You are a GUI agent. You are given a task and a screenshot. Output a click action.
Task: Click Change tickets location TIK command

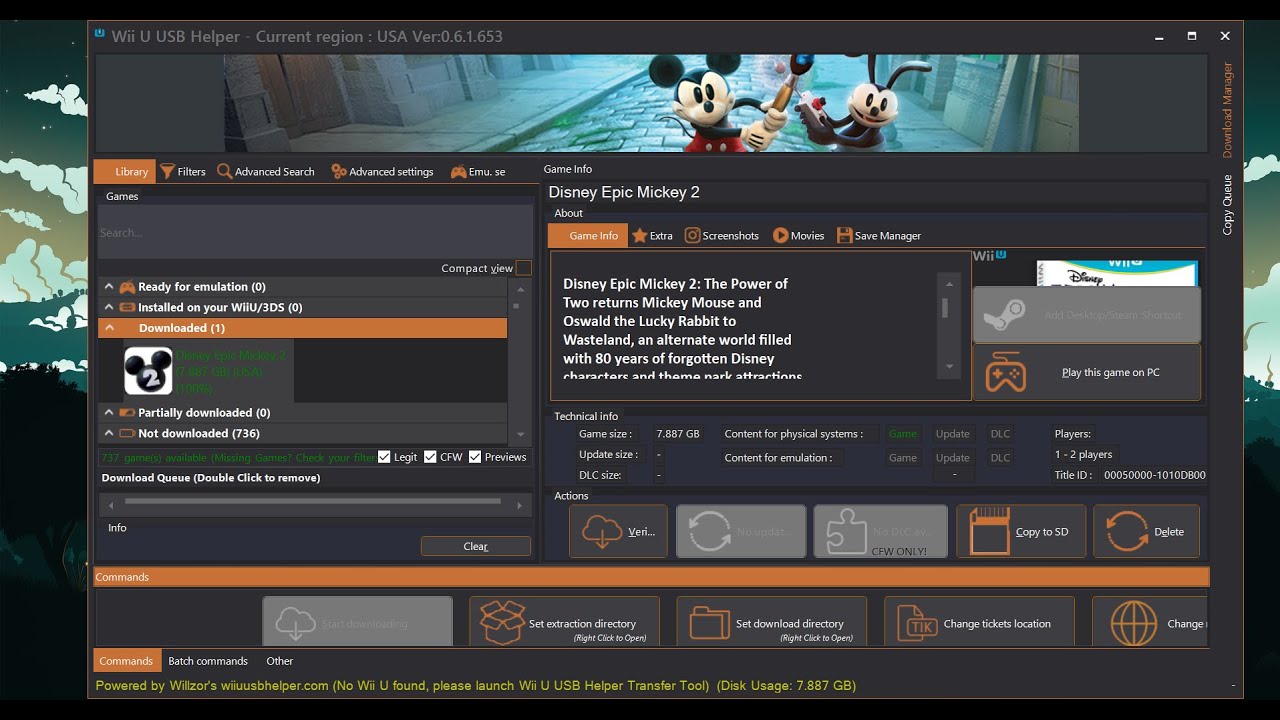click(x=979, y=622)
